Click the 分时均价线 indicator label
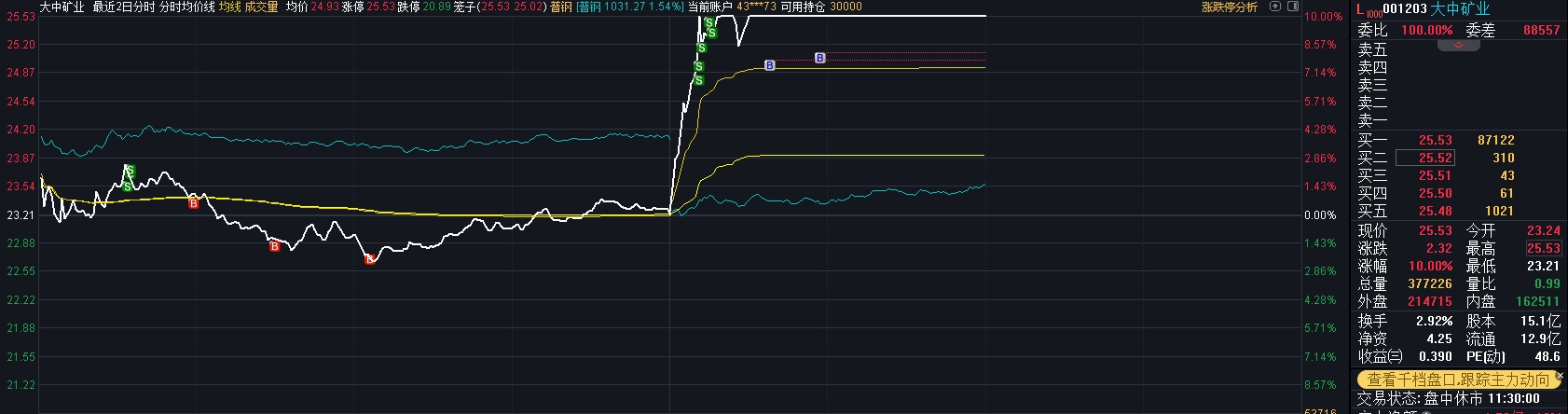Screen dimensions: 1568x414 [186, 7]
